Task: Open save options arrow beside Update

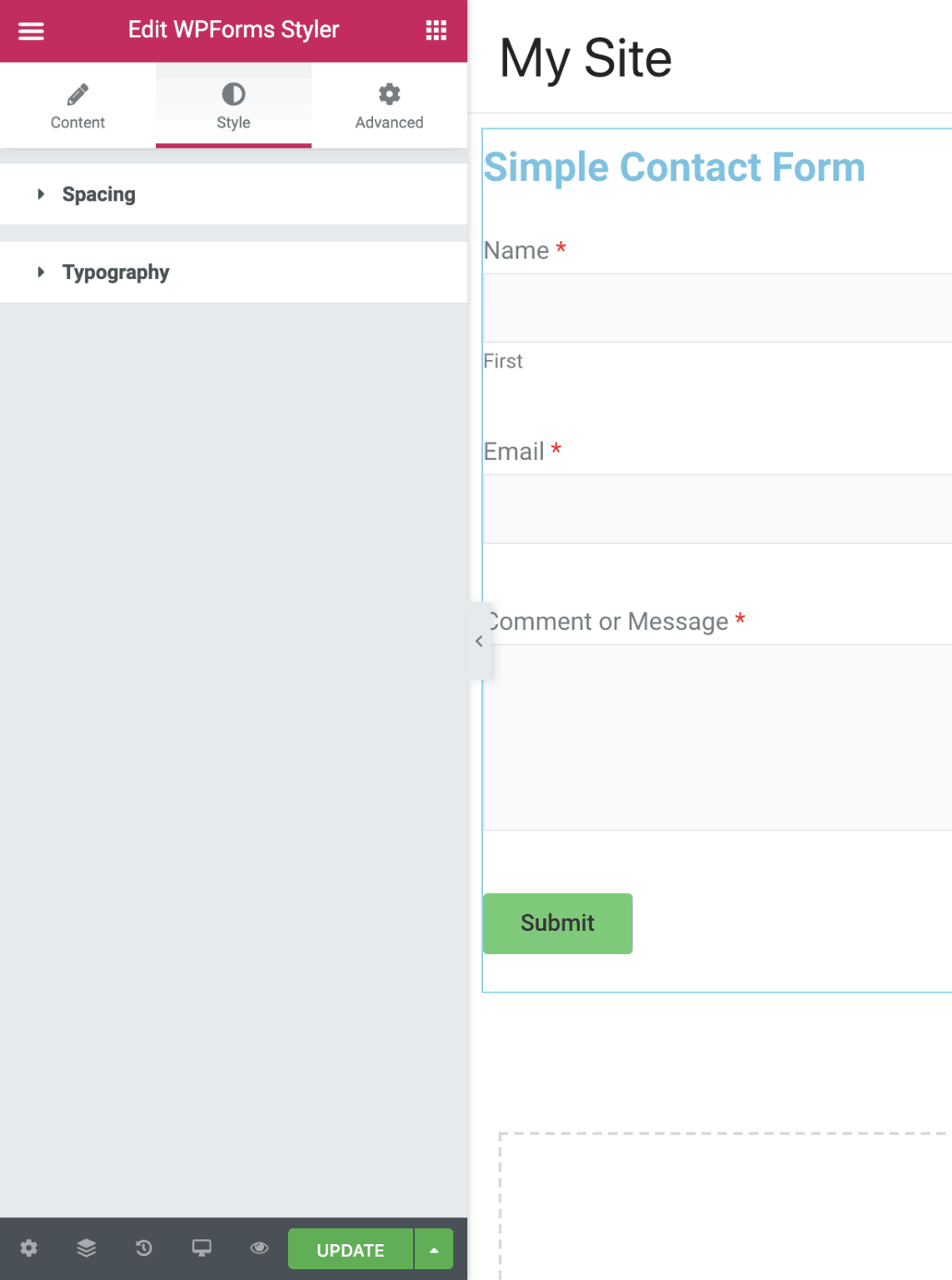Action: [x=434, y=1249]
